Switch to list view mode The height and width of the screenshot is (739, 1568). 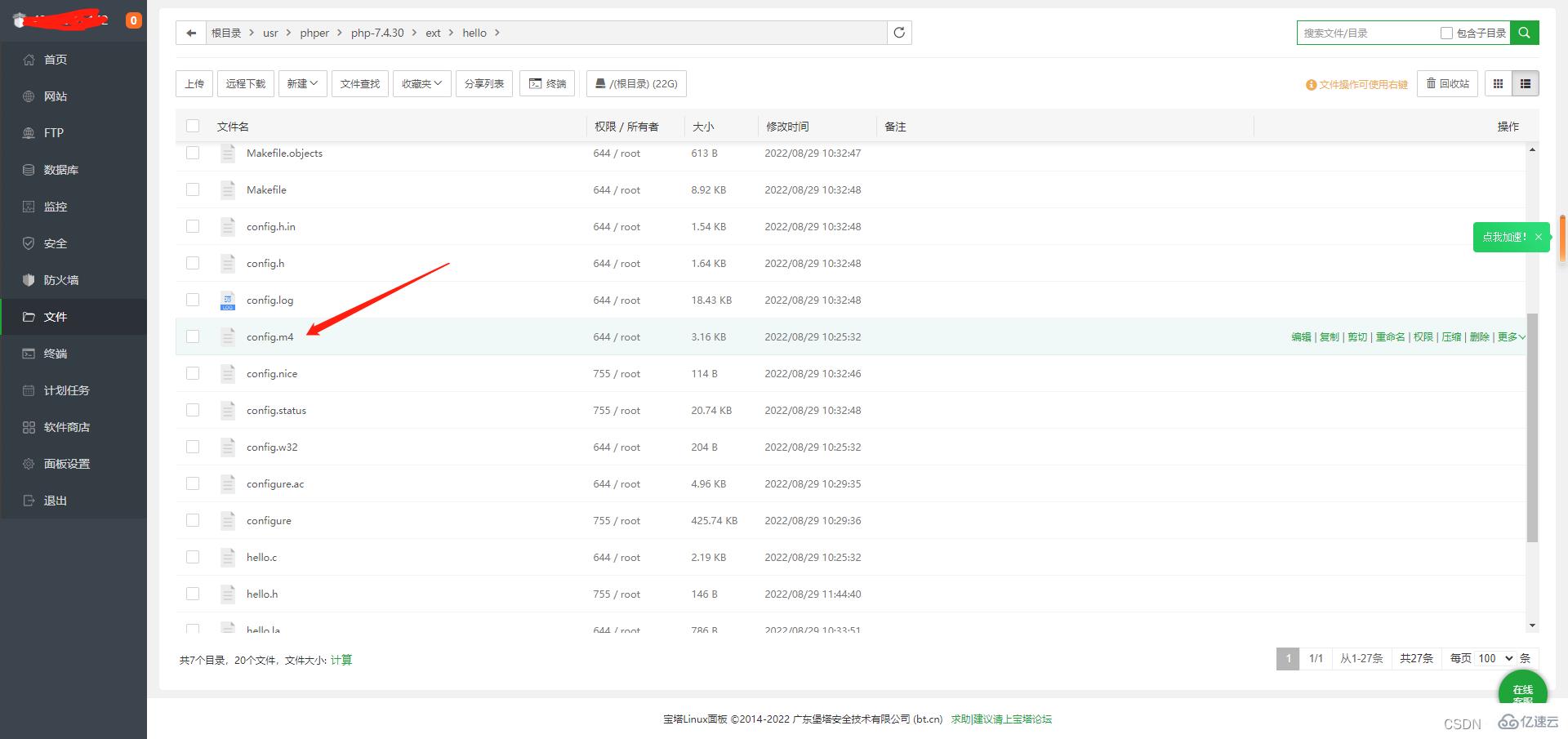pyautogui.click(x=1525, y=83)
